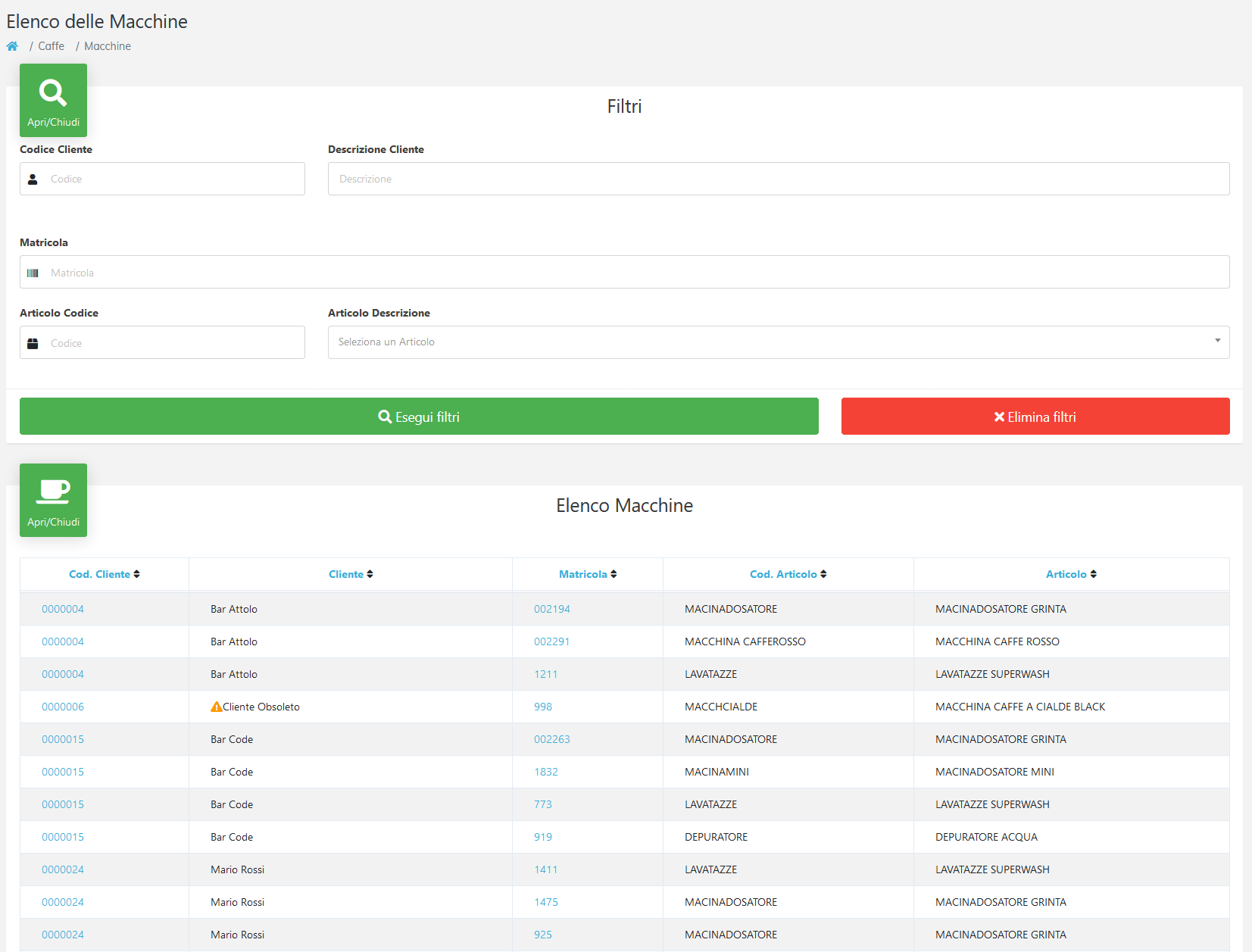1252x952 pixels.
Task: Toggle Filtri panel with magnifier Apri/Chiudi
Action: pos(53,100)
